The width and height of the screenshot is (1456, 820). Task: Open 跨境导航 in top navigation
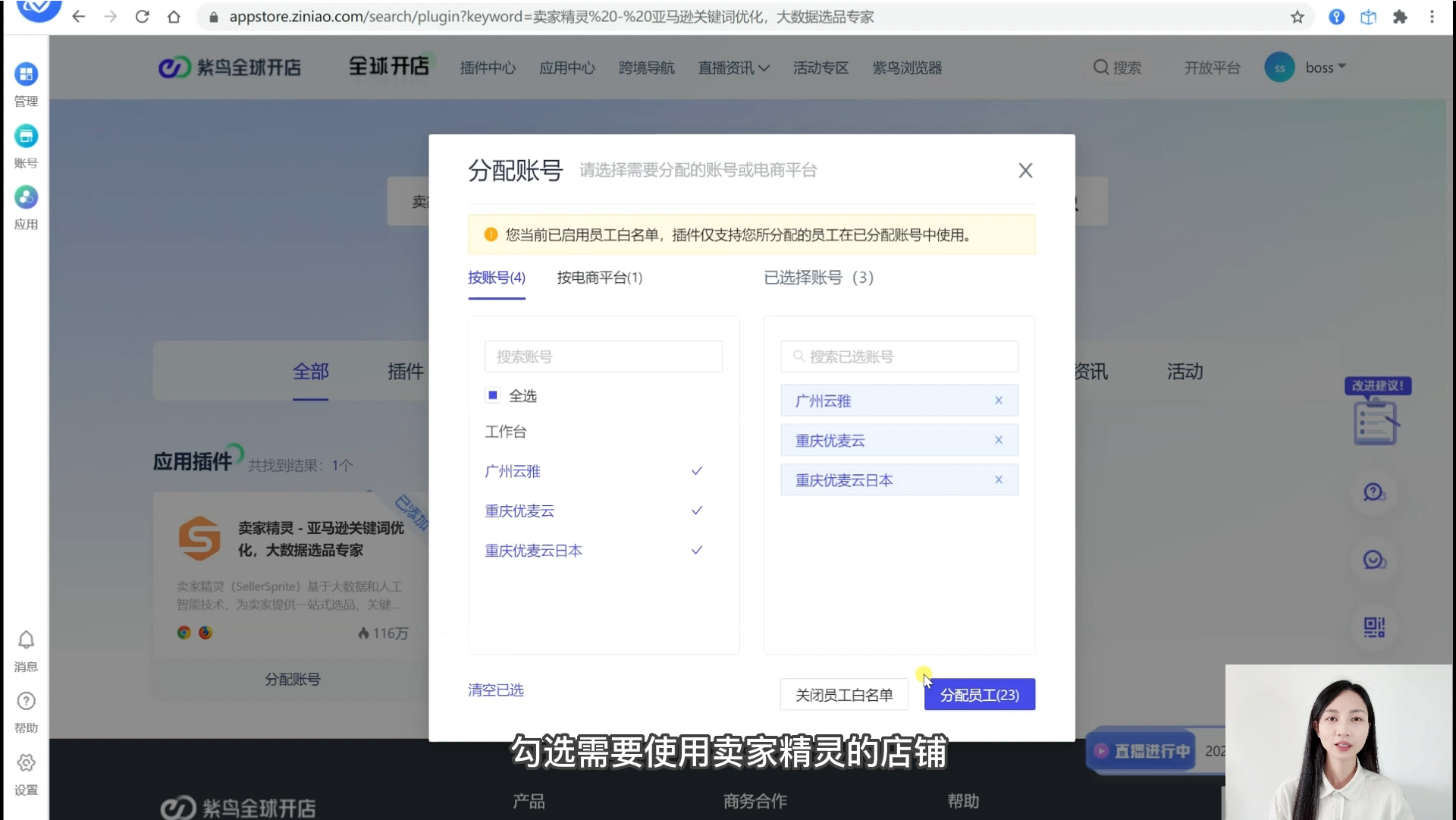click(646, 68)
